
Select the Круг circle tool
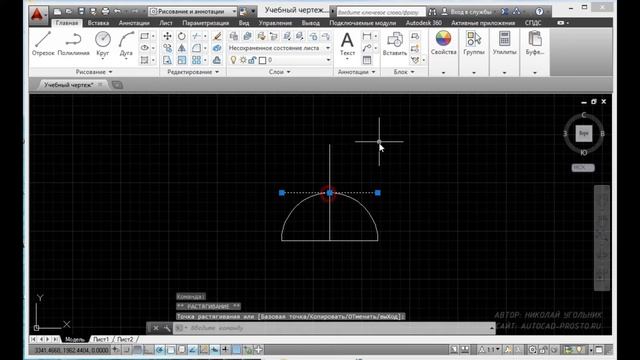(x=102, y=44)
